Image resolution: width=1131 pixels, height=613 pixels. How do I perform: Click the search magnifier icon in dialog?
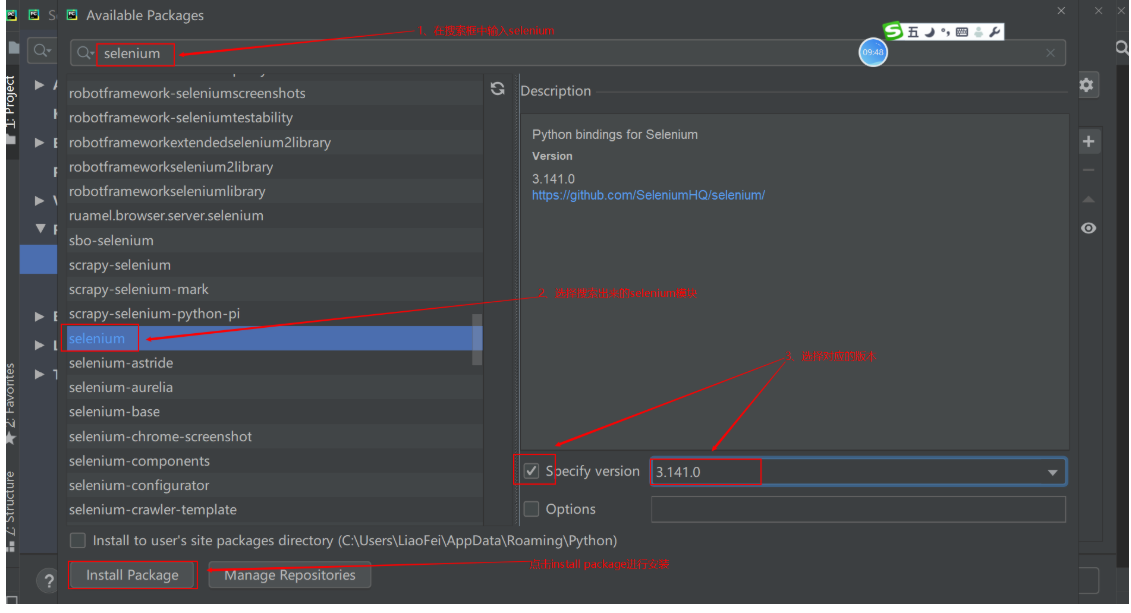(x=85, y=53)
